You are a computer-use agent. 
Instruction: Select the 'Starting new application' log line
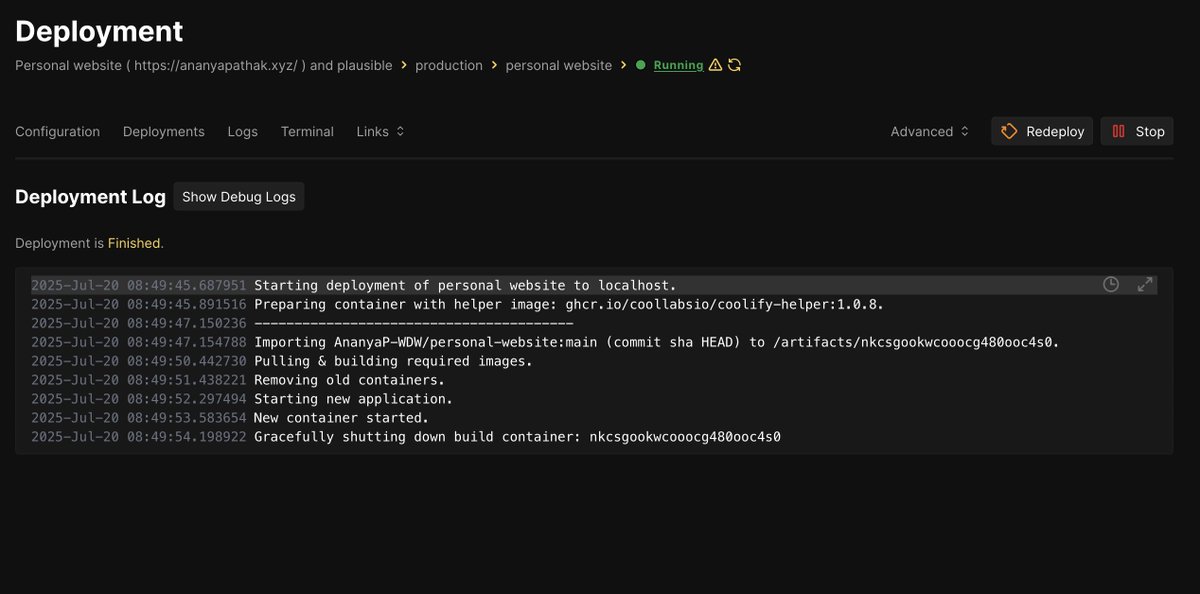pyautogui.click(x=594, y=399)
